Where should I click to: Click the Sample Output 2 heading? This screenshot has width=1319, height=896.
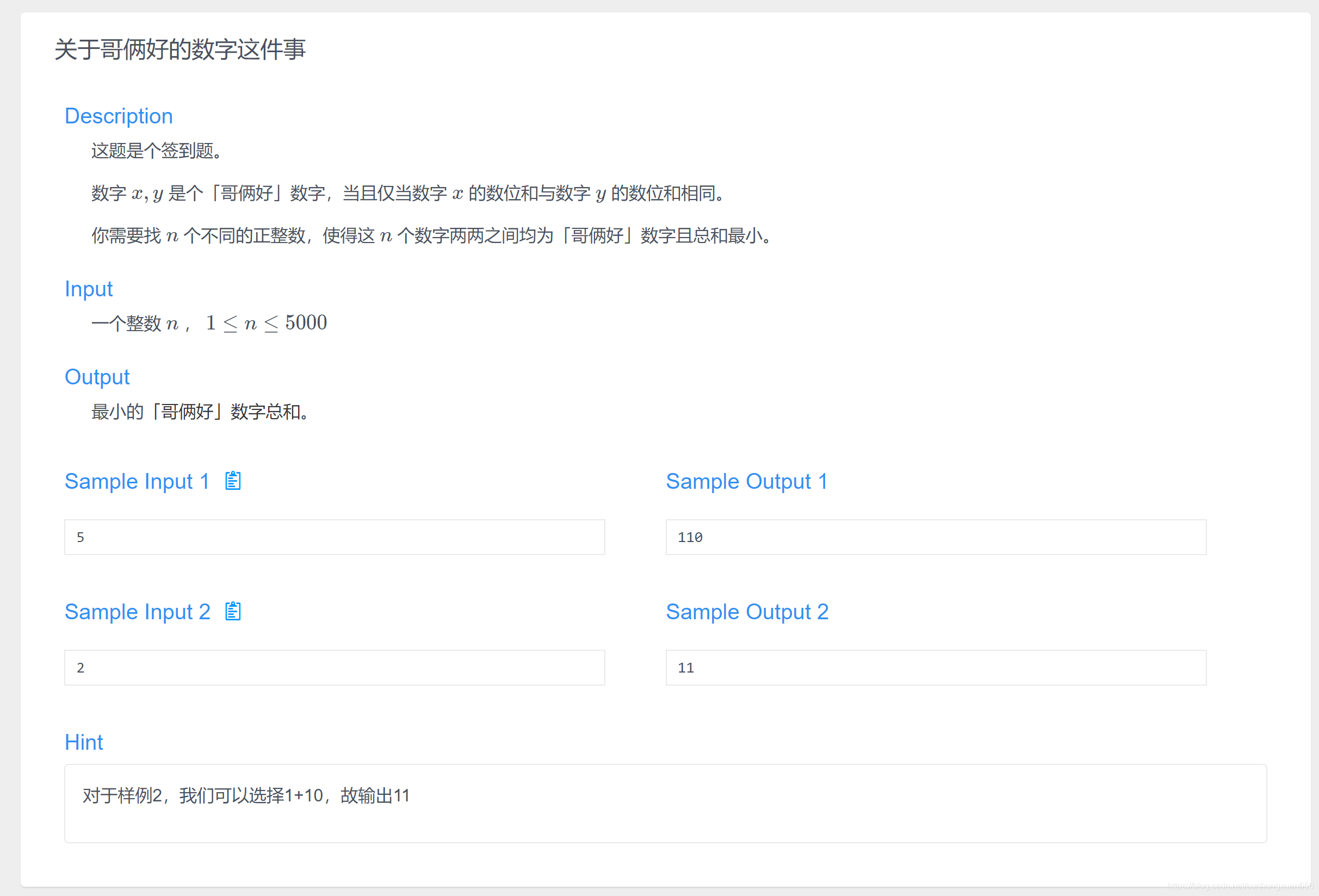747,612
